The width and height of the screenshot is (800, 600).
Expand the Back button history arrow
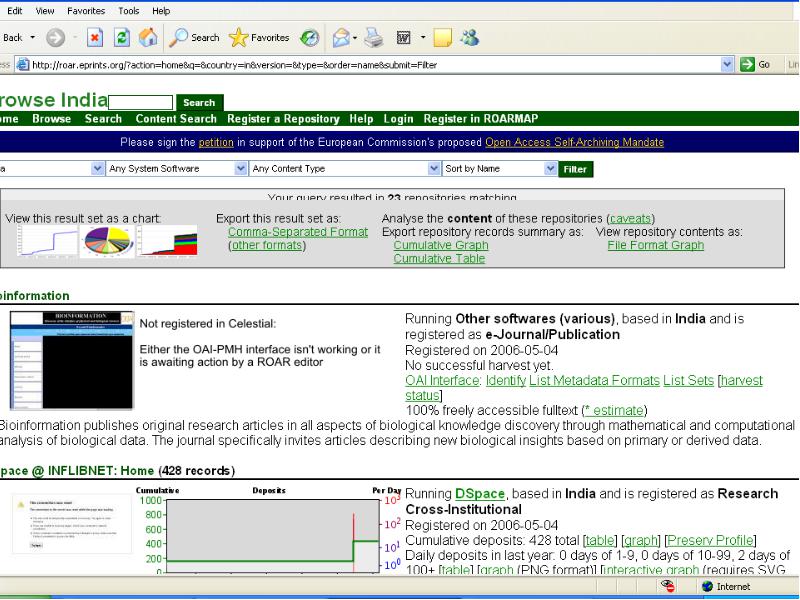(33, 37)
